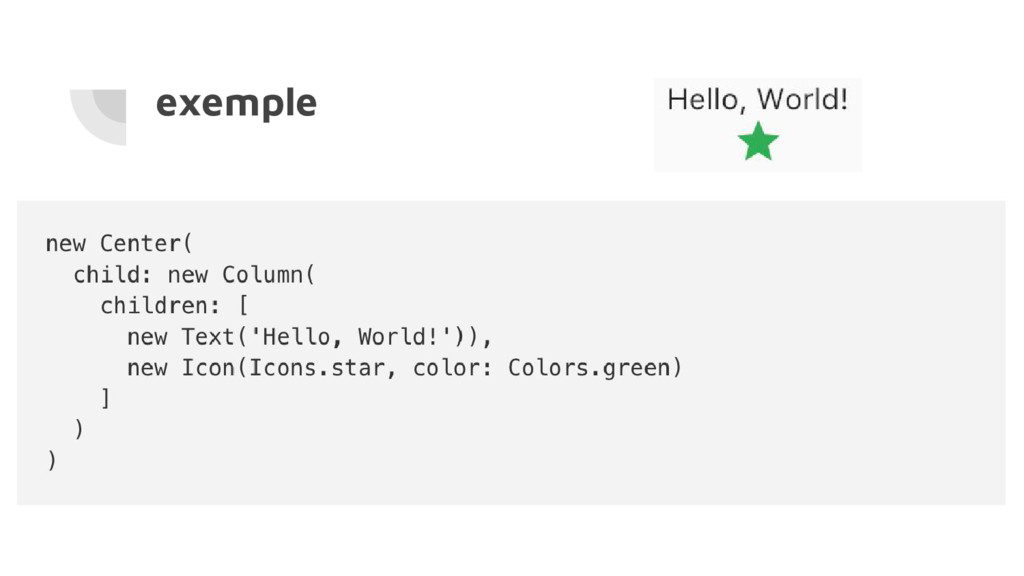Click the closing square bracket line
The image size is (1024, 576).
(x=105, y=399)
